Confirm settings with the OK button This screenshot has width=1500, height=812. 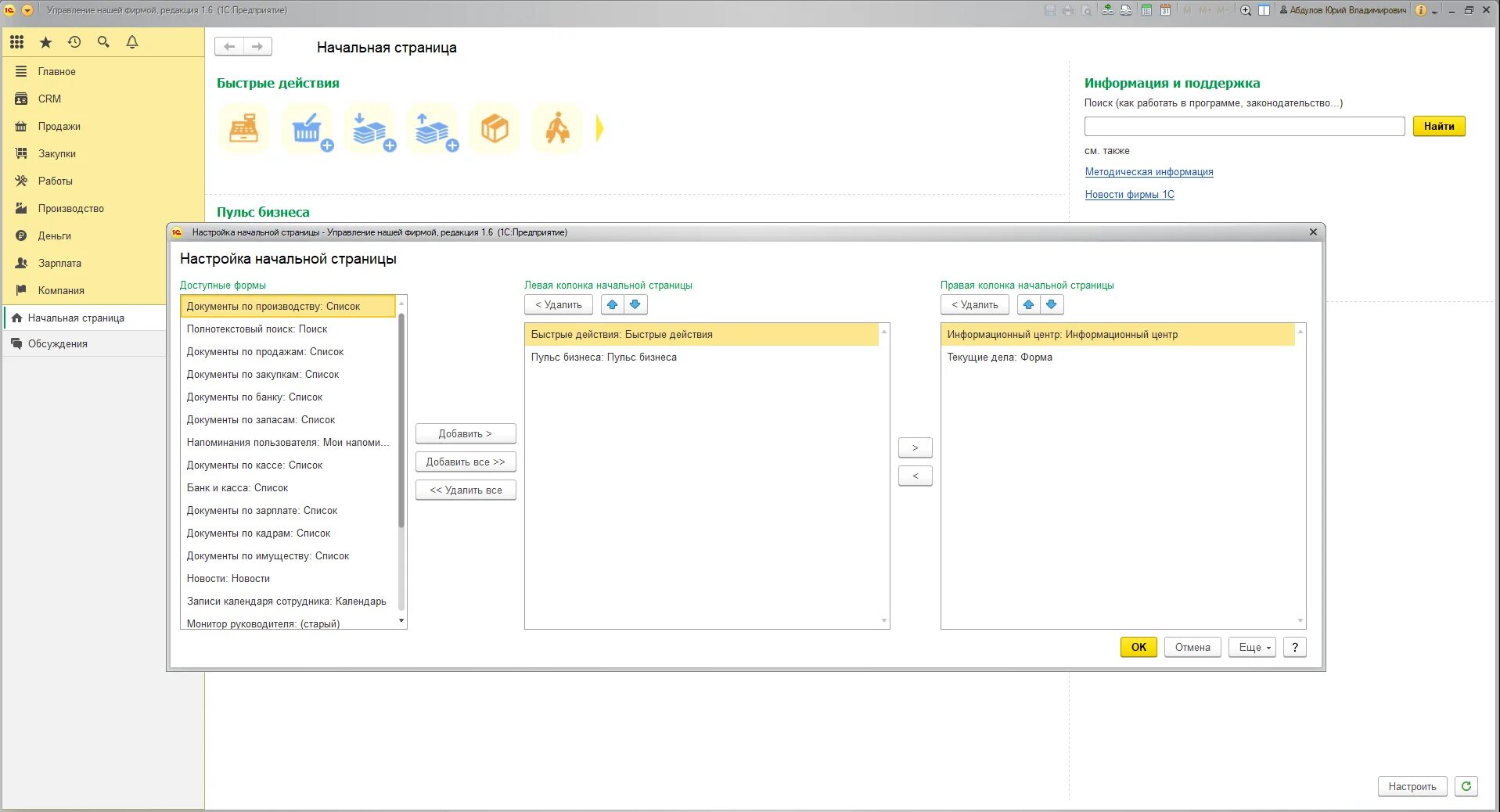point(1138,647)
